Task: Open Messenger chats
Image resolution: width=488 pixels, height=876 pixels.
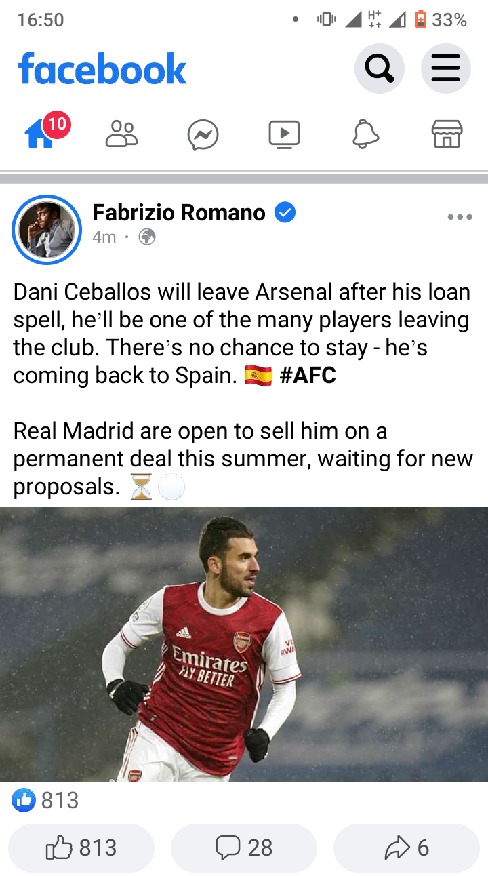Action: tap(202, 135)
